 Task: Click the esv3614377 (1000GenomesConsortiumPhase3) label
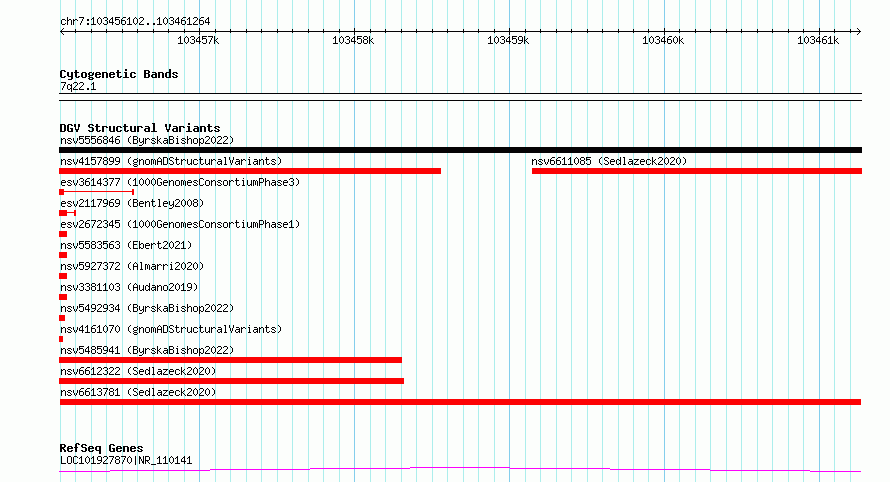coord(180,182)
